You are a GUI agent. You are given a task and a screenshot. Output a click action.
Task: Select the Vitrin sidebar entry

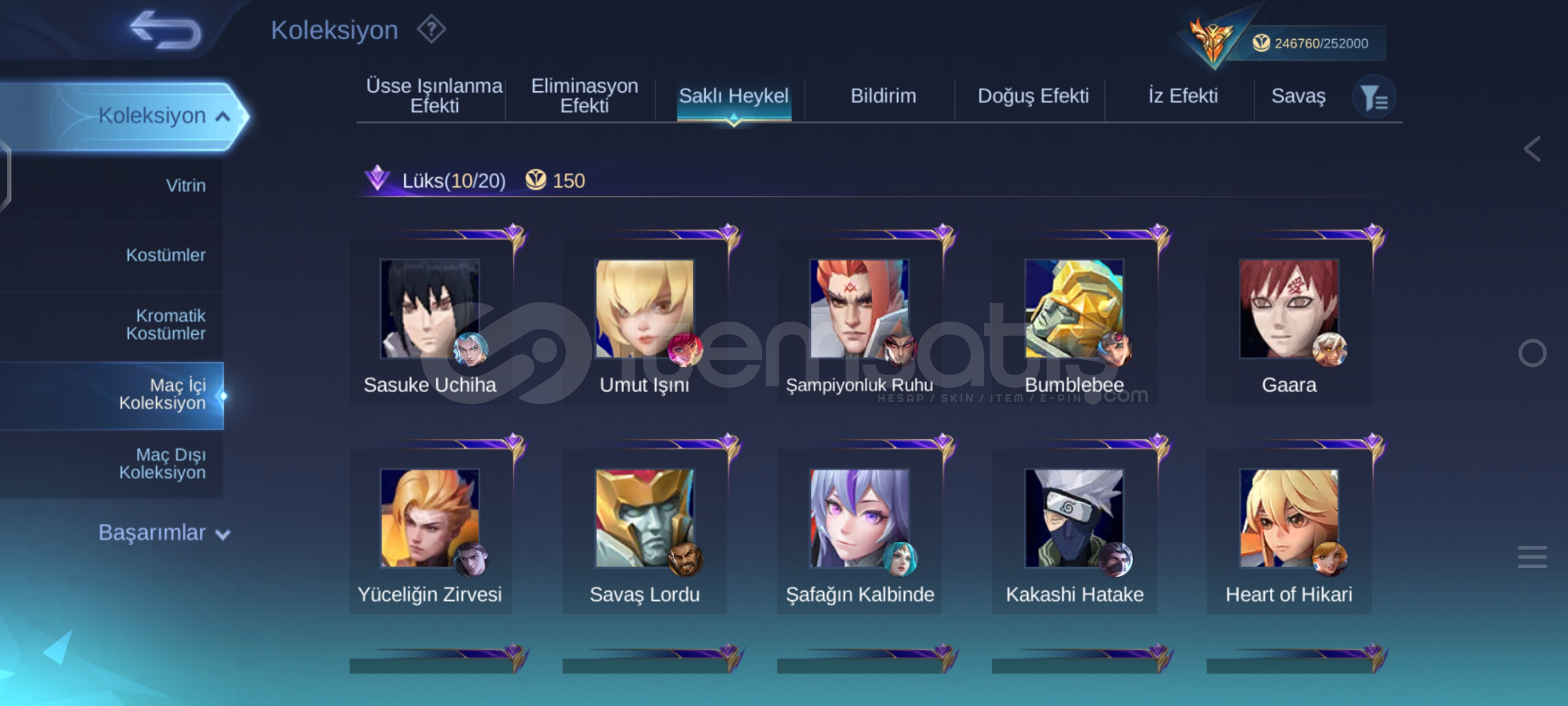pos(186,186)
